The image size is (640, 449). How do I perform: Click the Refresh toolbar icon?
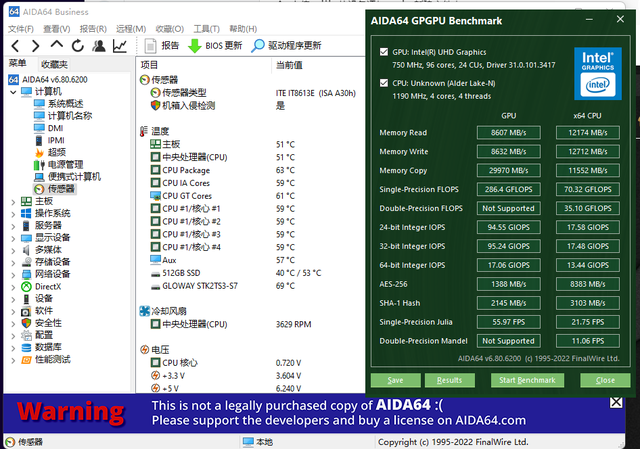point(78,46)
